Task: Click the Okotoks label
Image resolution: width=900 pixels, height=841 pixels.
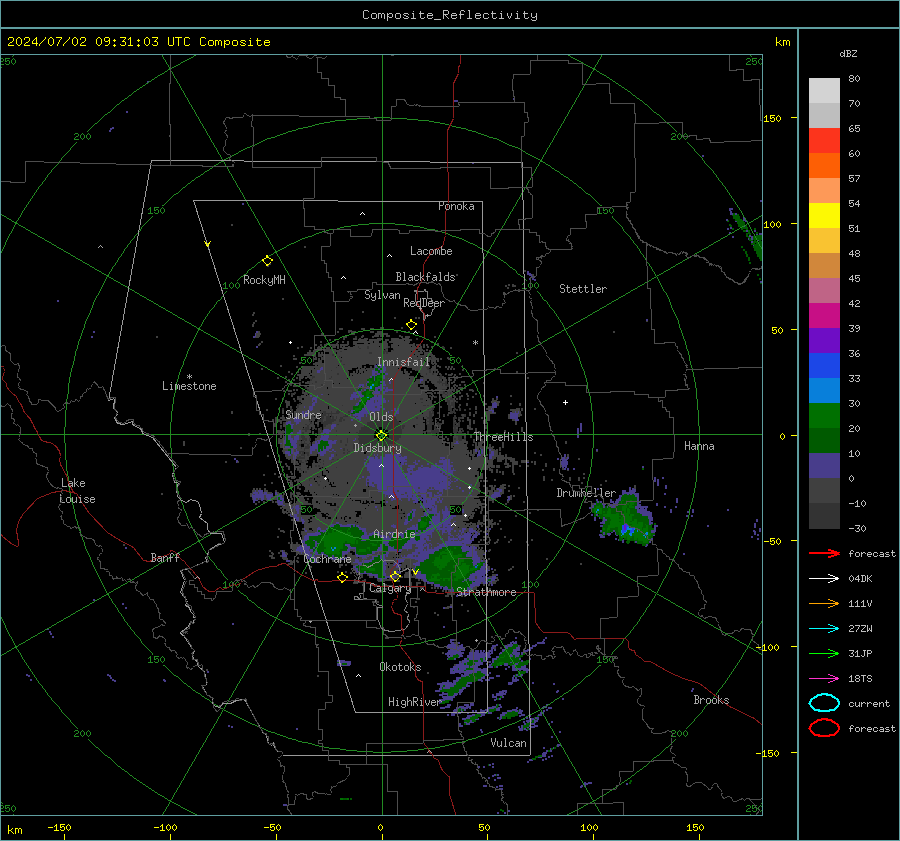Action: click(x=400, y=667)
